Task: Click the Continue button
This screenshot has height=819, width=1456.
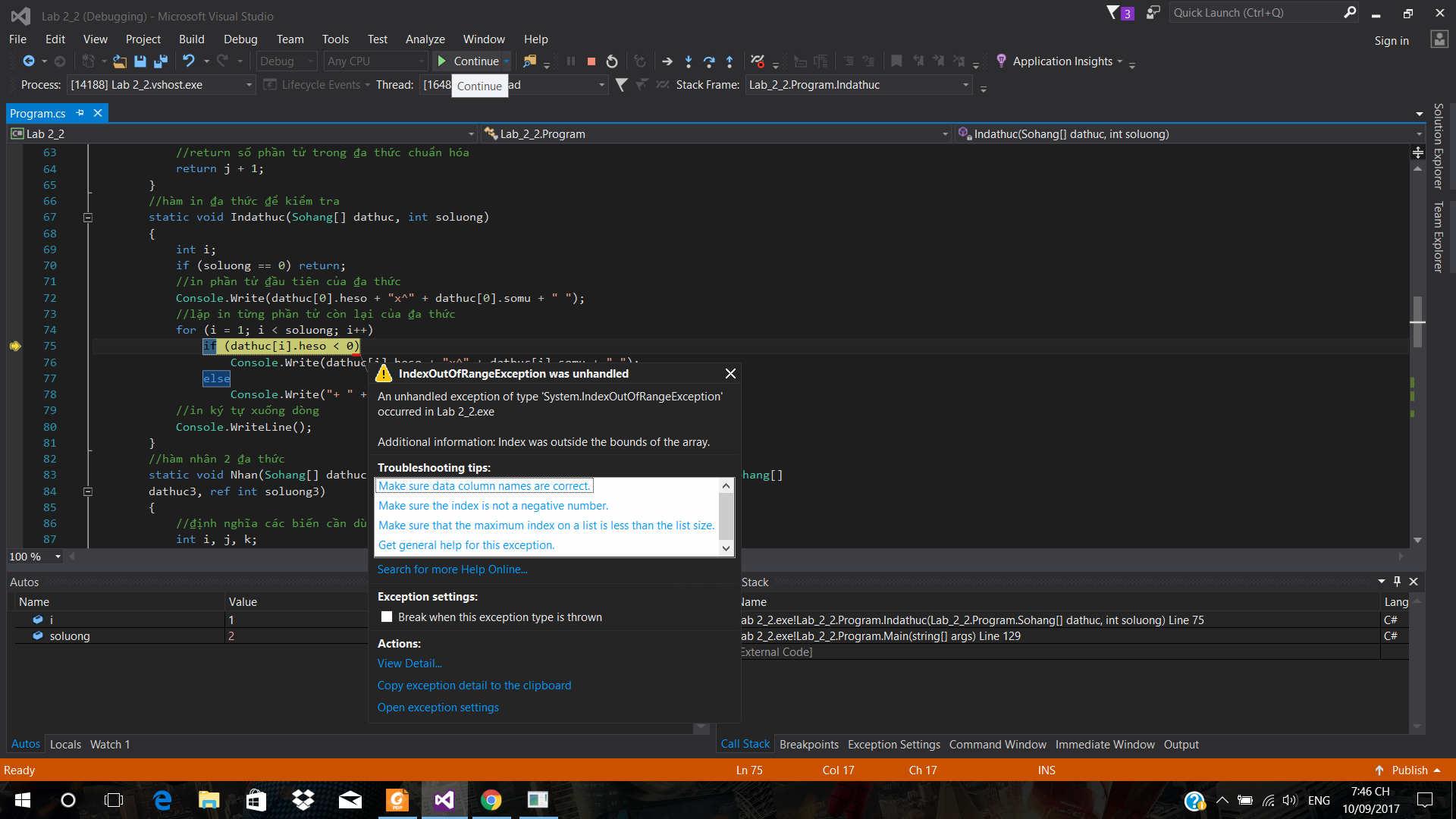Action: (x=469, y=61)
